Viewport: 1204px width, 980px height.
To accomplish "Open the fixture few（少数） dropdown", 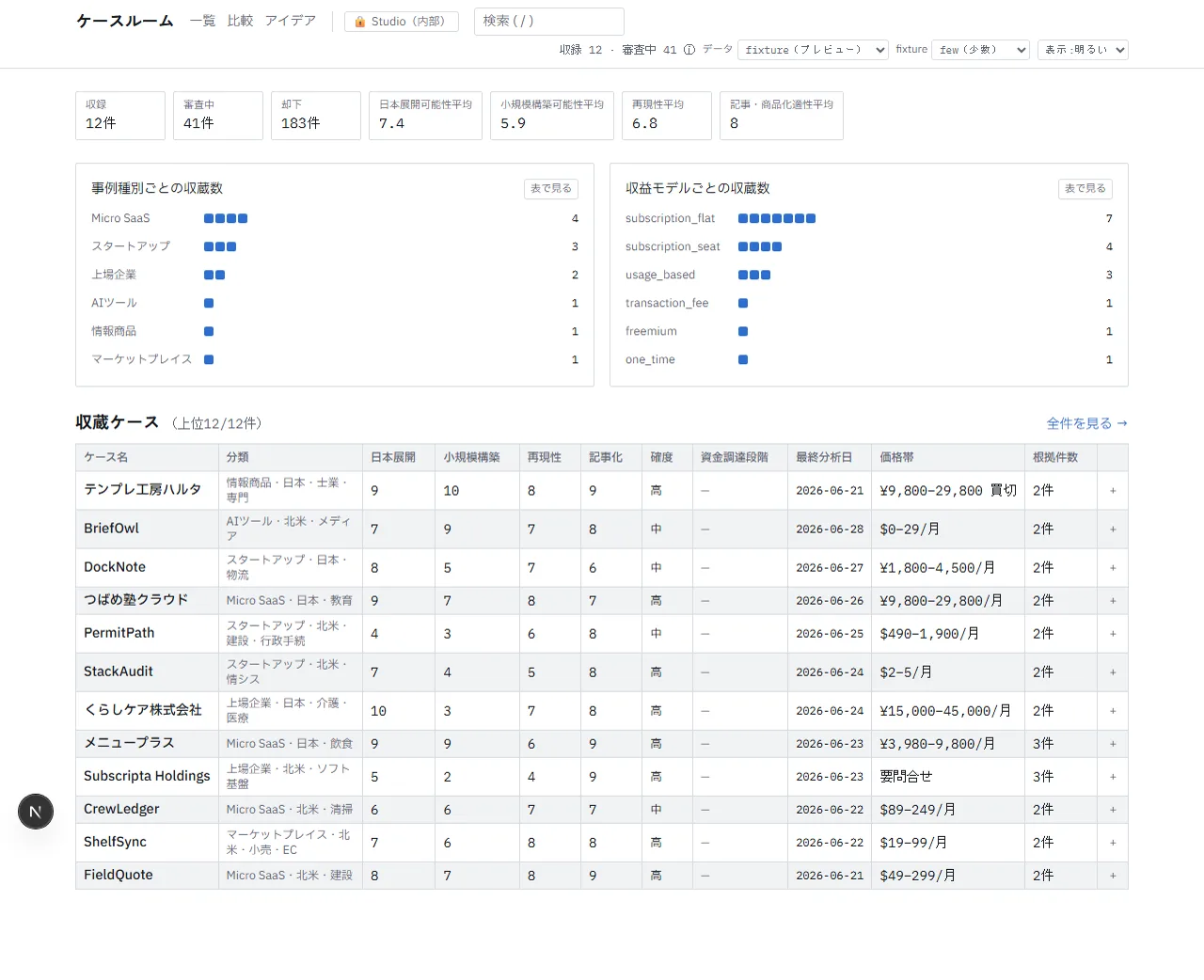I will click(982, 50).
